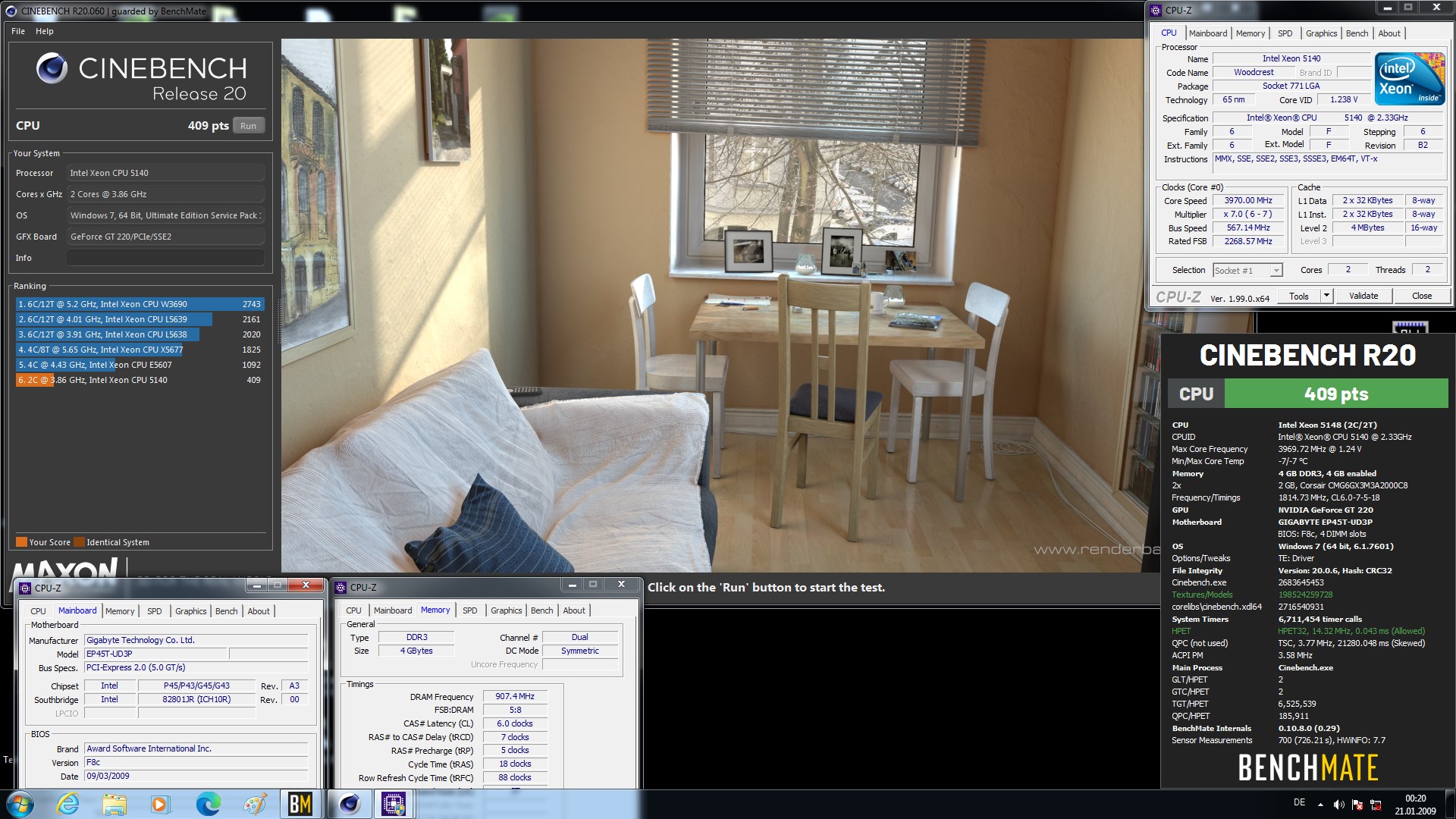Switch to BenchMate via BM taskbar icon
Image resolution: width=1456 pixels, height=819 pixels.
[300, 804]
